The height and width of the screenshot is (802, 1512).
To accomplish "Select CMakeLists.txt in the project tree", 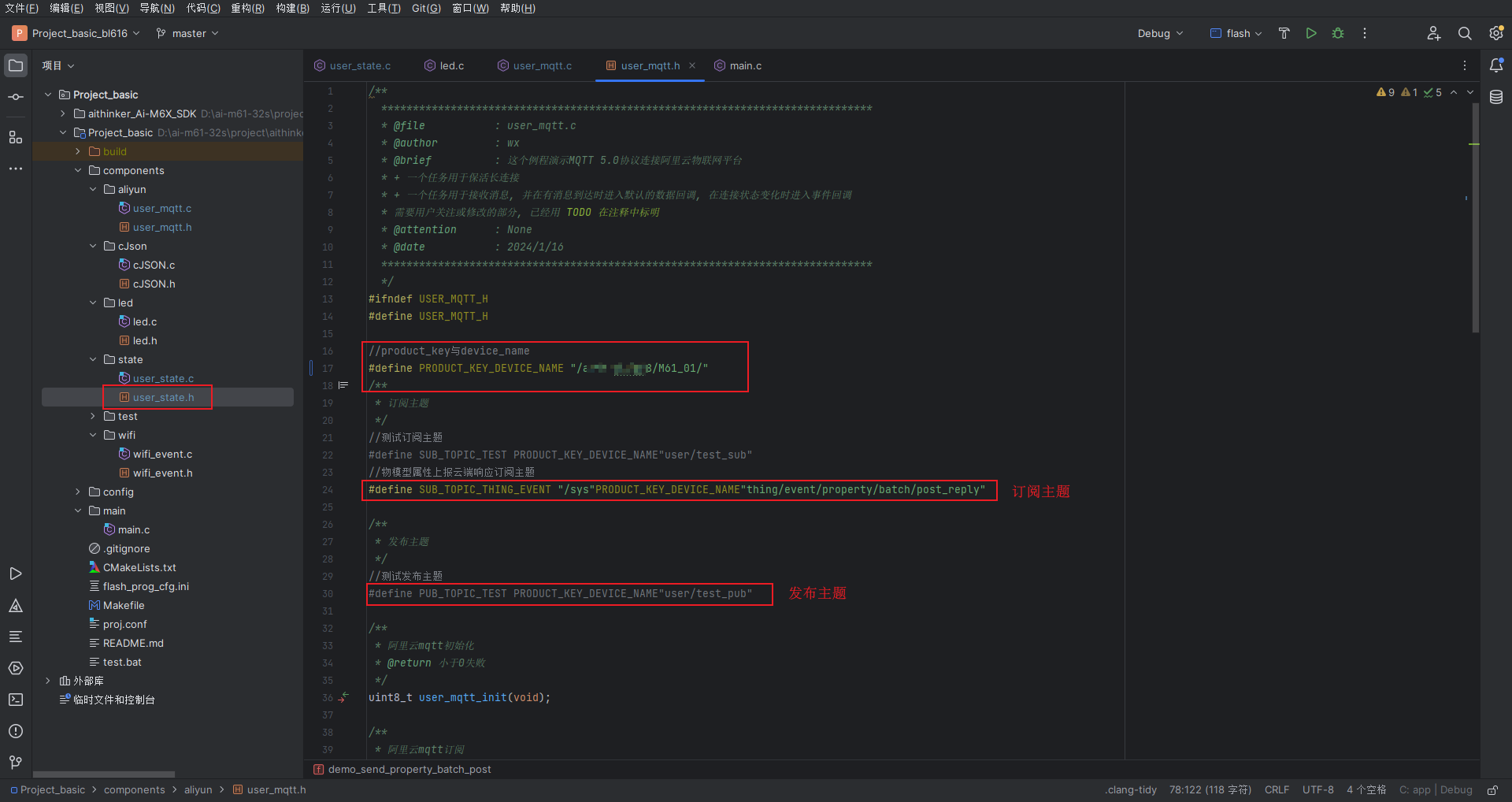I will pyautogui.click(x=139, y=567).
